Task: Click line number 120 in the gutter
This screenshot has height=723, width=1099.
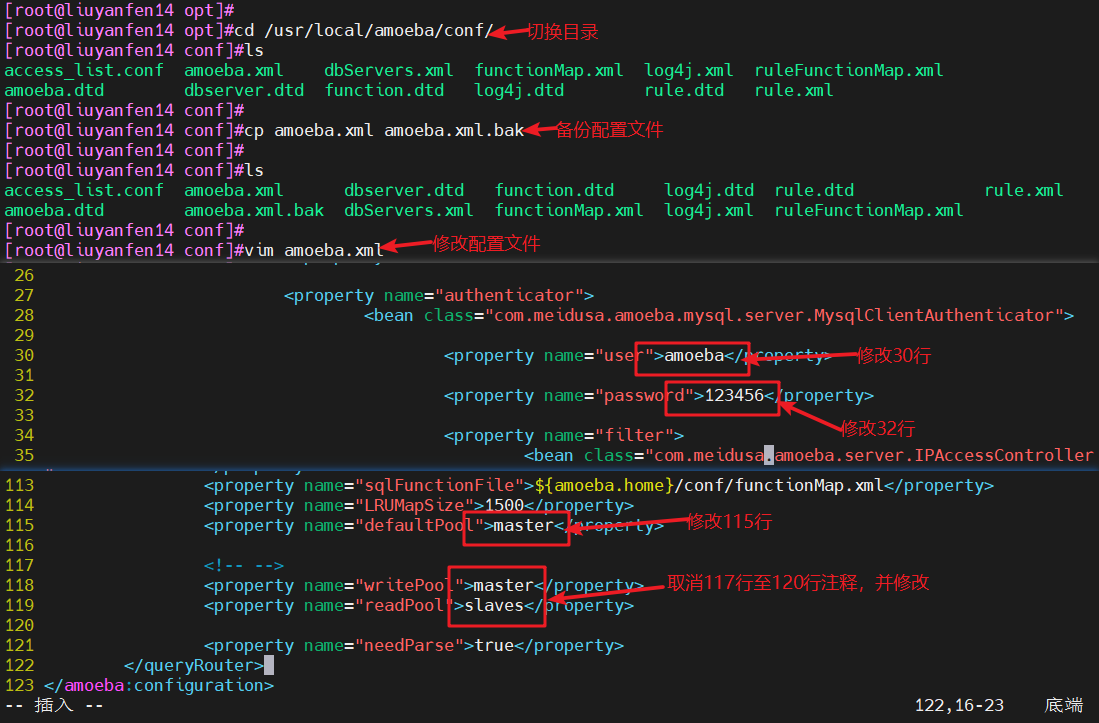Action: click(19, 626)
